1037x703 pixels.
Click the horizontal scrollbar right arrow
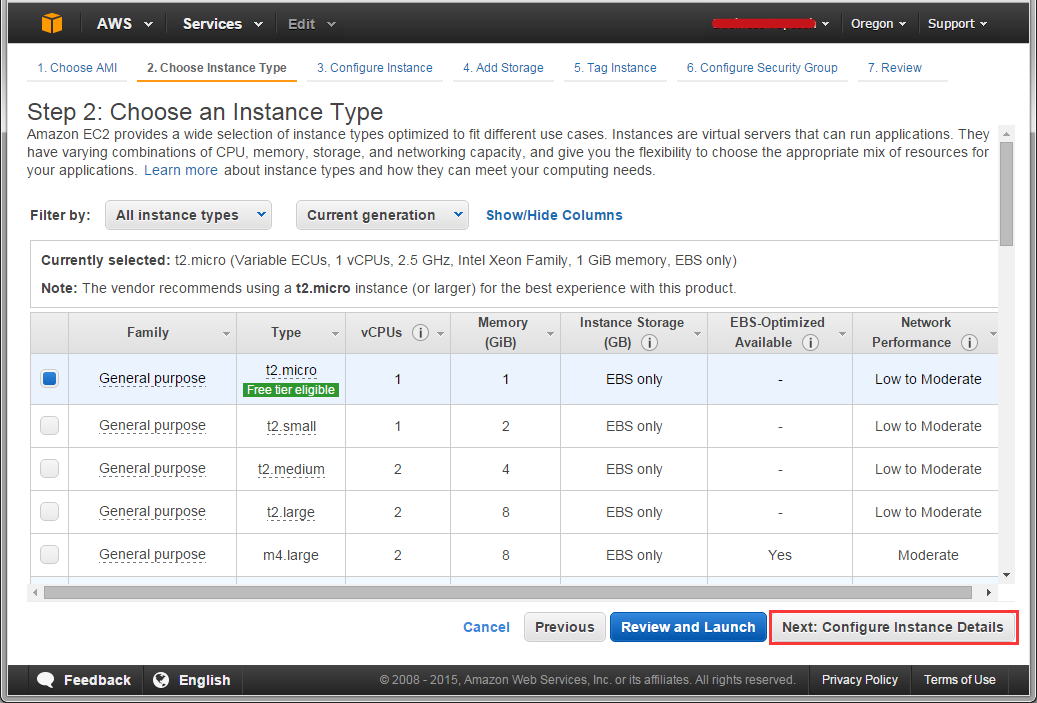coord(989,593)
